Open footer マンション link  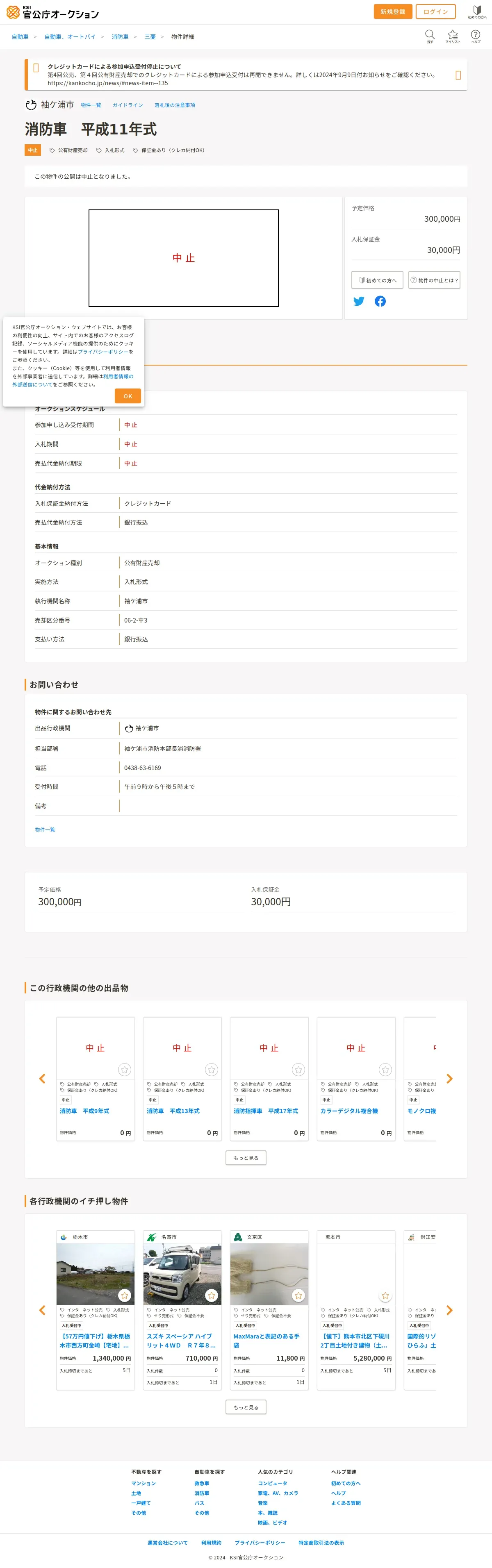coord(143,1484)
